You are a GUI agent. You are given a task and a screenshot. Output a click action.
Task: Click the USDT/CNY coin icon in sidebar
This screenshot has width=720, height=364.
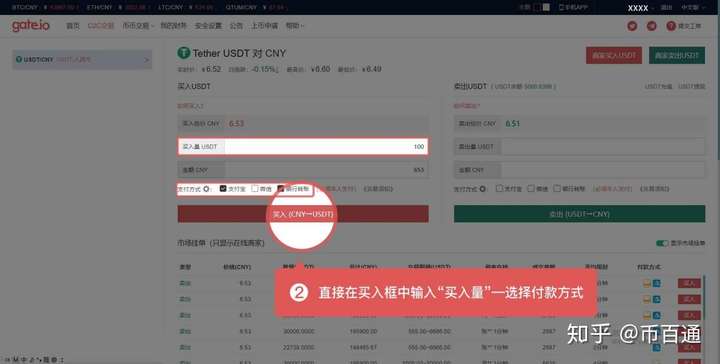point(19,59)
